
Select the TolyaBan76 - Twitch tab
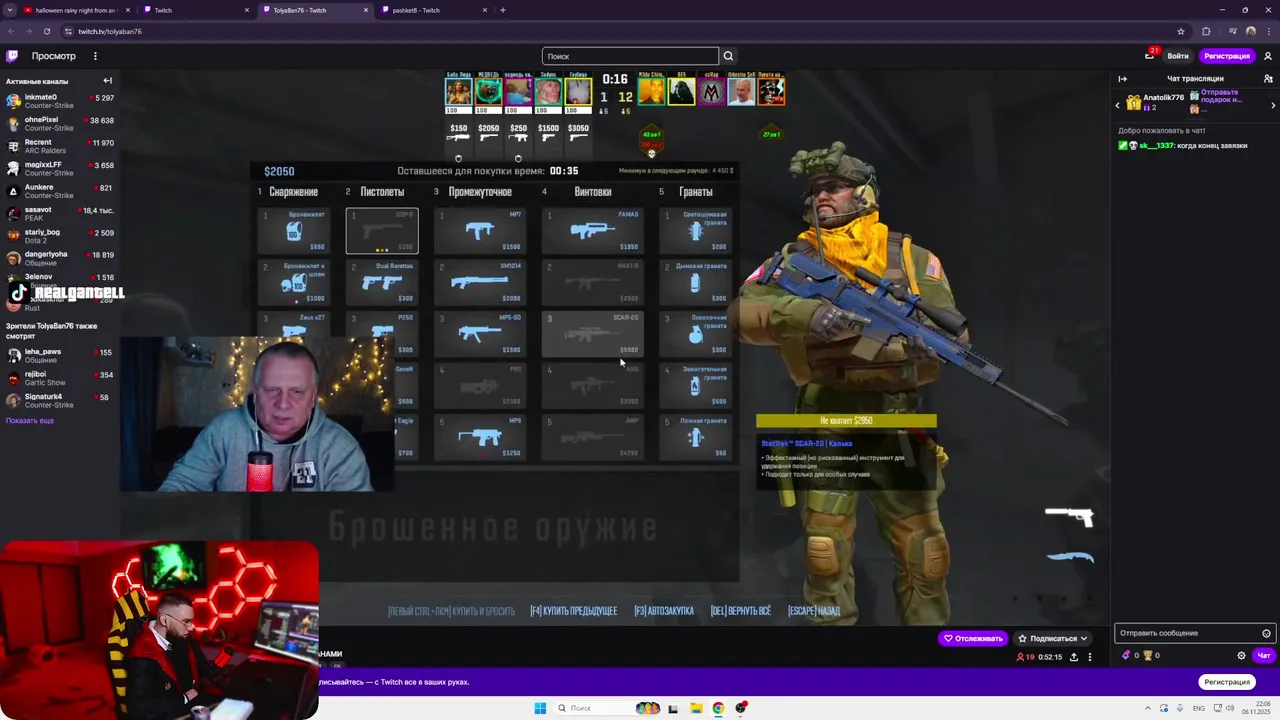(314, 10)
